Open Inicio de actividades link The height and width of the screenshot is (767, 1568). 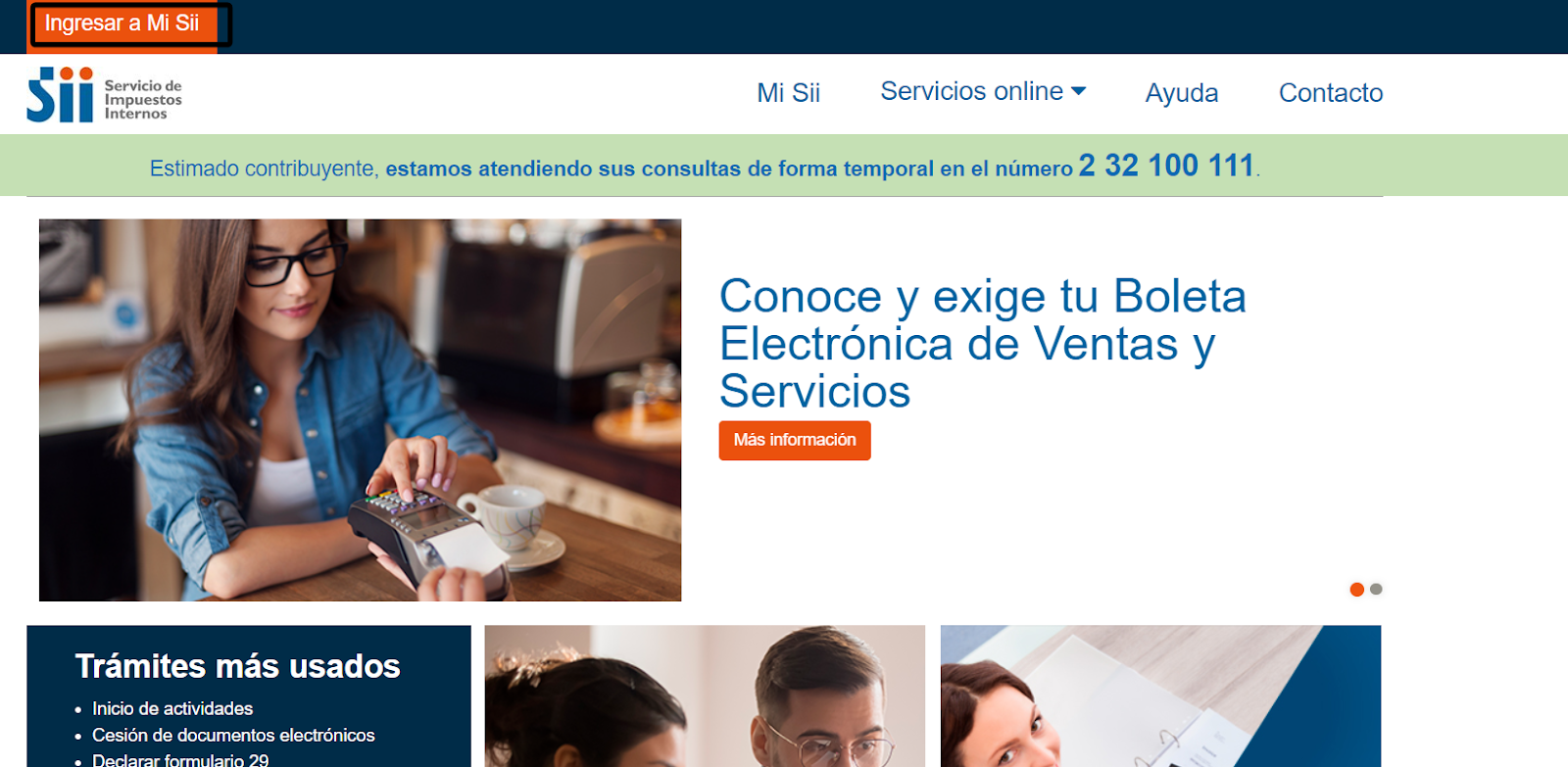[x=172, y=708]
